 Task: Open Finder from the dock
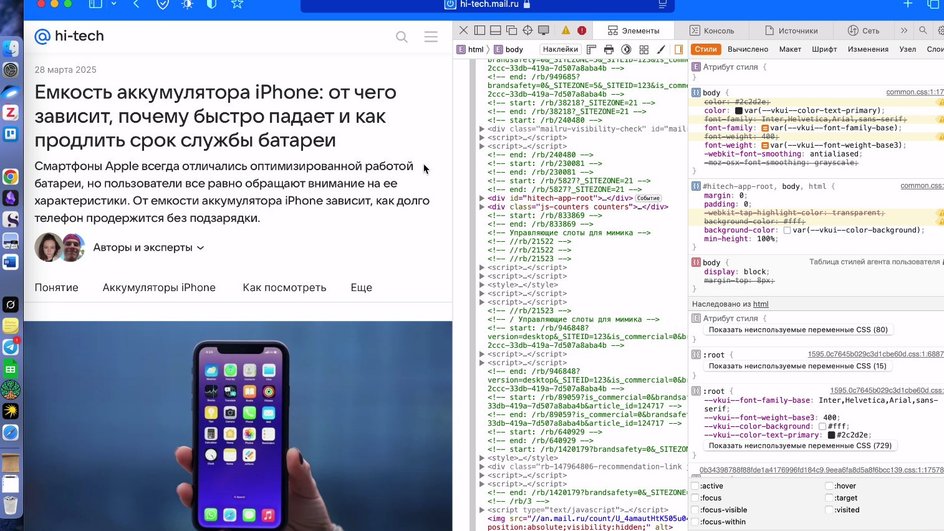point(11,48)
